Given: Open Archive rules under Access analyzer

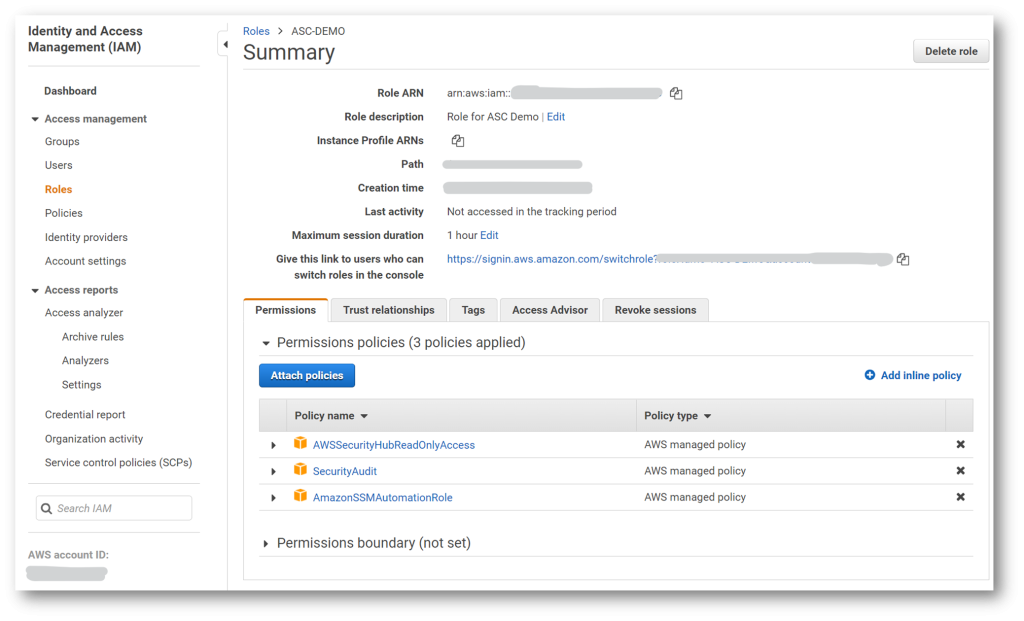Looking at the screenshot, I should (93, 337).
